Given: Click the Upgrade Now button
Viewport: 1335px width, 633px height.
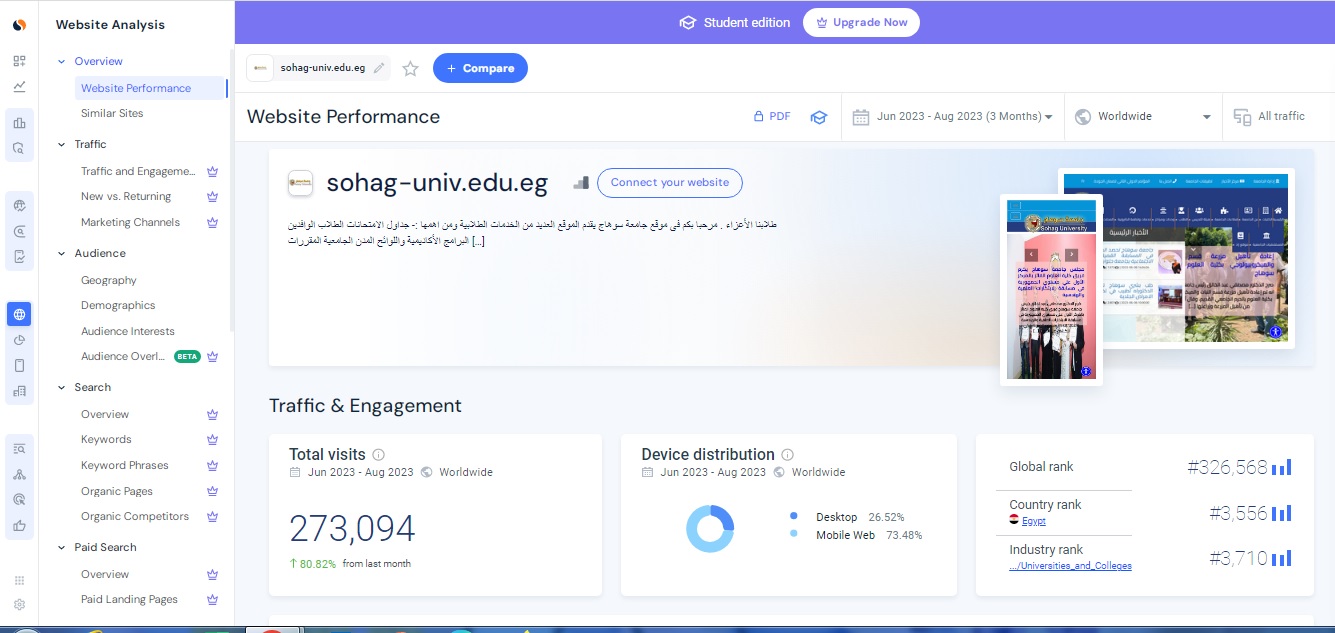Looking at the screenshot, I should coord(861,22).
